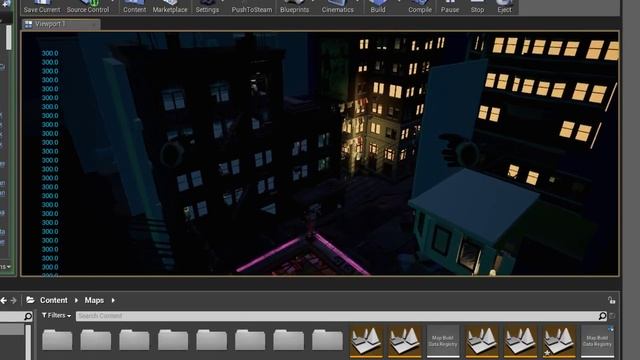The height and width of the screenshot is (360, 640).
Task: Expand the arrow right after the Maps breadcrumb
Action: pos(113,300)
